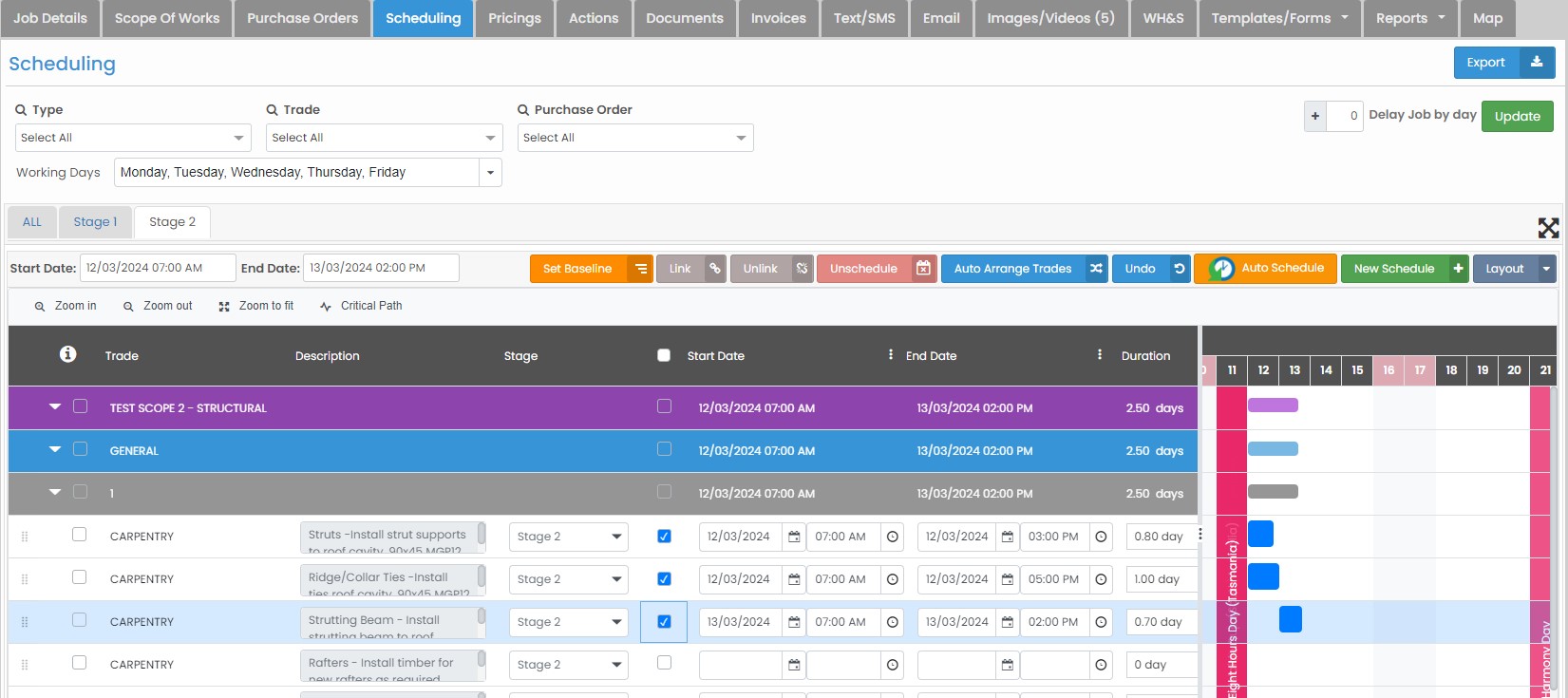Grab drag handle of Strutting Beam row

[25, 622]
